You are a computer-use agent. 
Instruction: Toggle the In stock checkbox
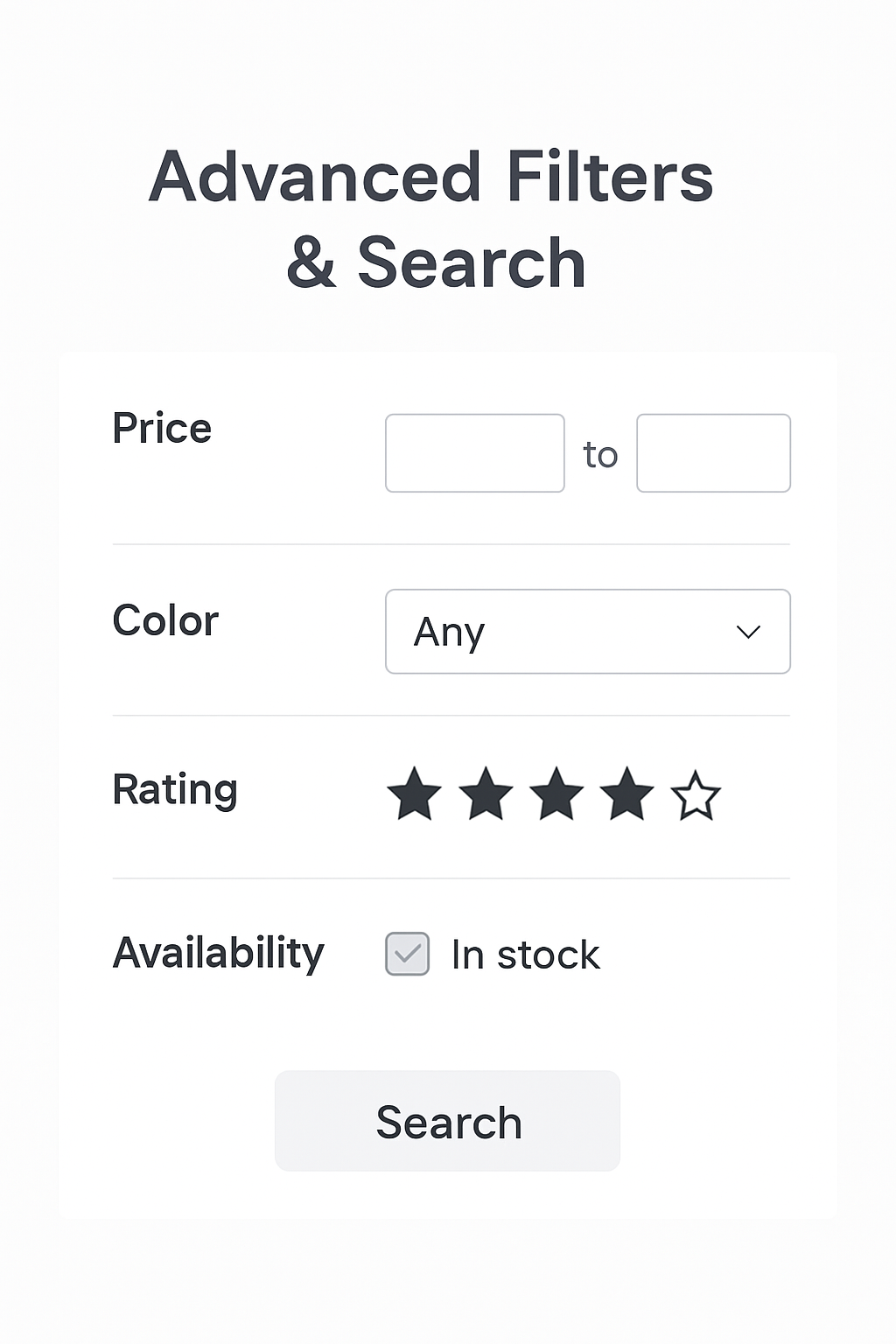(x=408, y=954)
